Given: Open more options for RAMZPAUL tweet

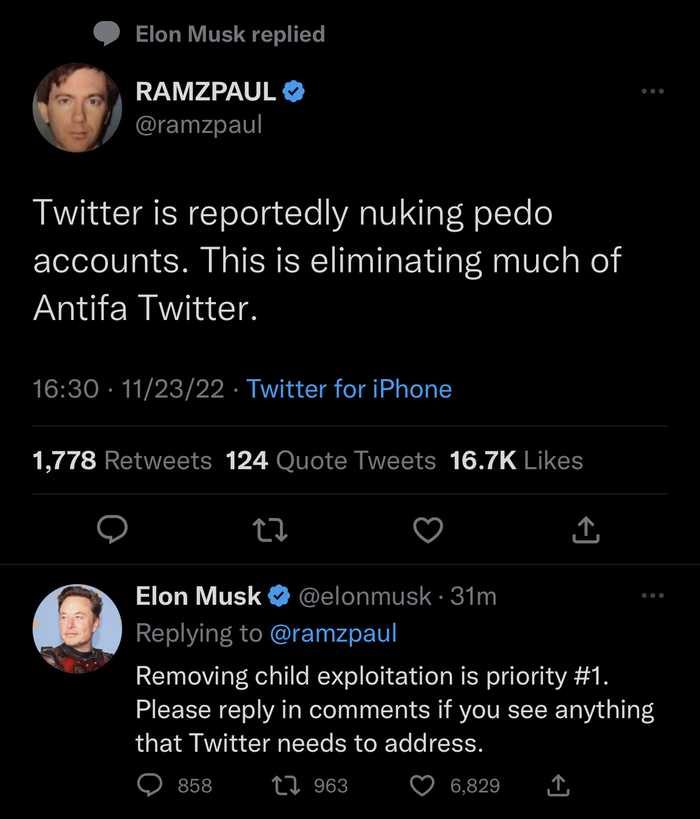Looking at the screenshot, I should point(652,92).
